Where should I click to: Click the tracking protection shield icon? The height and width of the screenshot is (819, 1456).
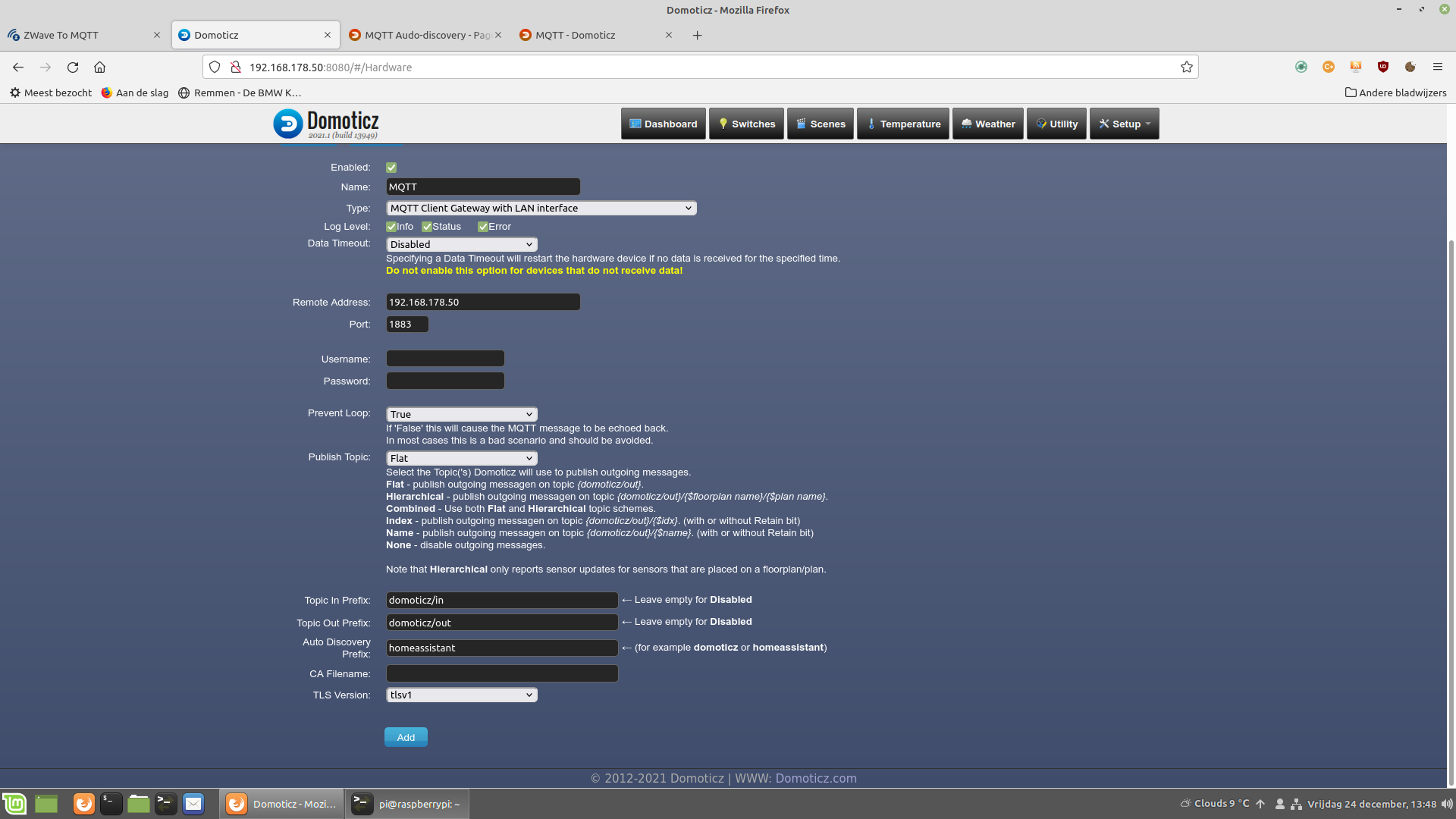[215, 67]
